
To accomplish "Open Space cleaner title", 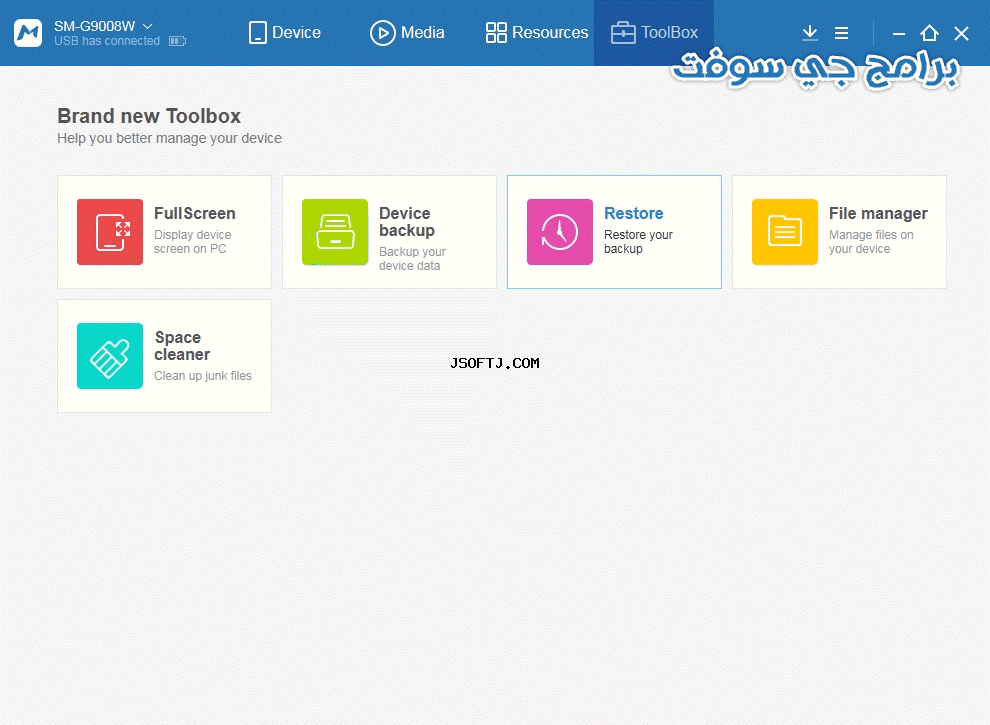I will (x=182, y=346).
